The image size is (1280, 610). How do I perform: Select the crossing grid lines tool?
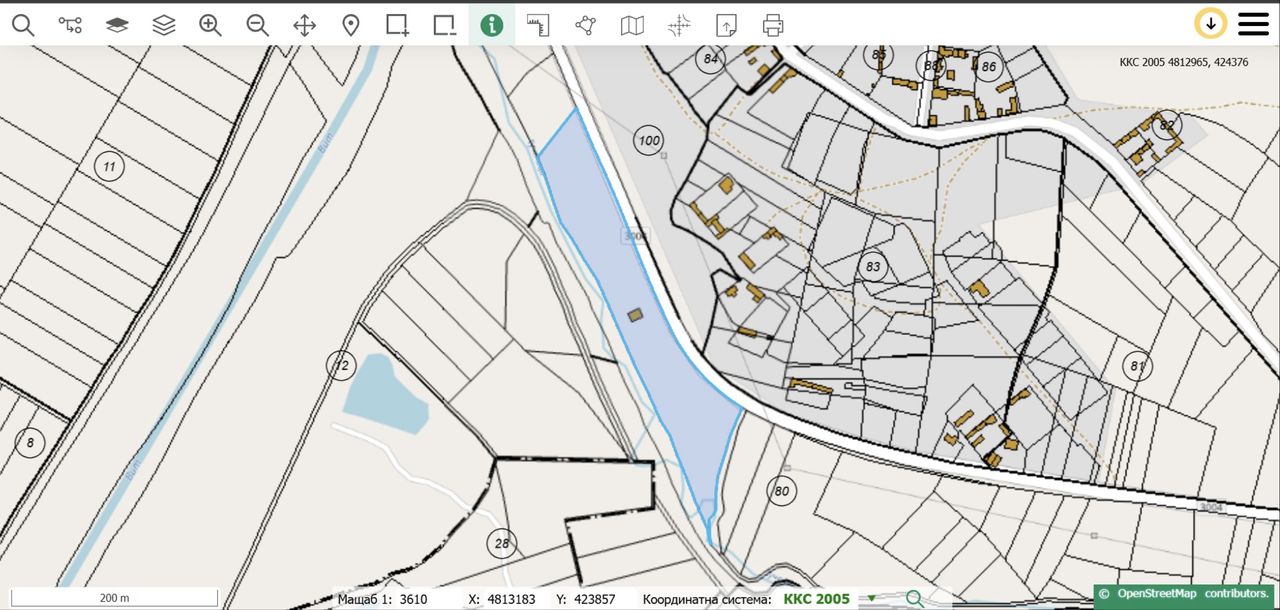(679, 25)
